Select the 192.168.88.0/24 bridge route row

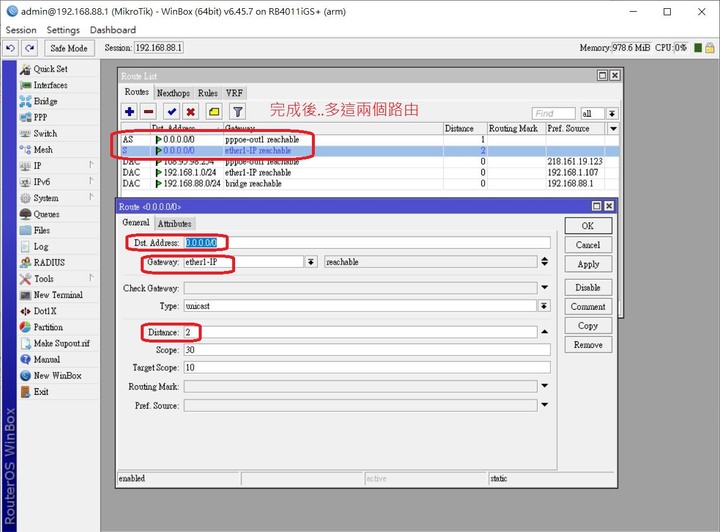(x=370, y=184)
